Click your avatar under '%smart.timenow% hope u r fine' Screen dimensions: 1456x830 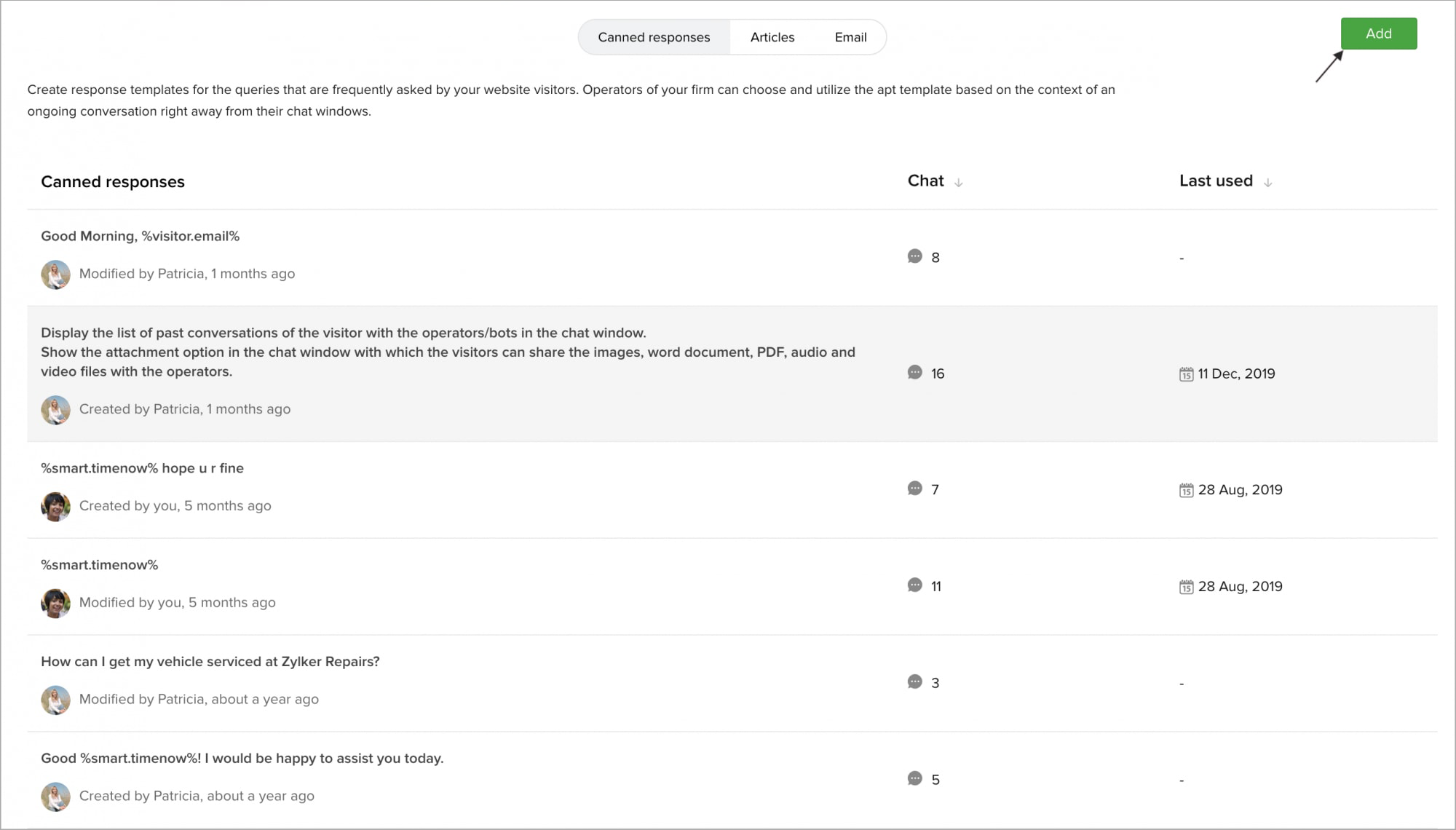tap(55, 507)
